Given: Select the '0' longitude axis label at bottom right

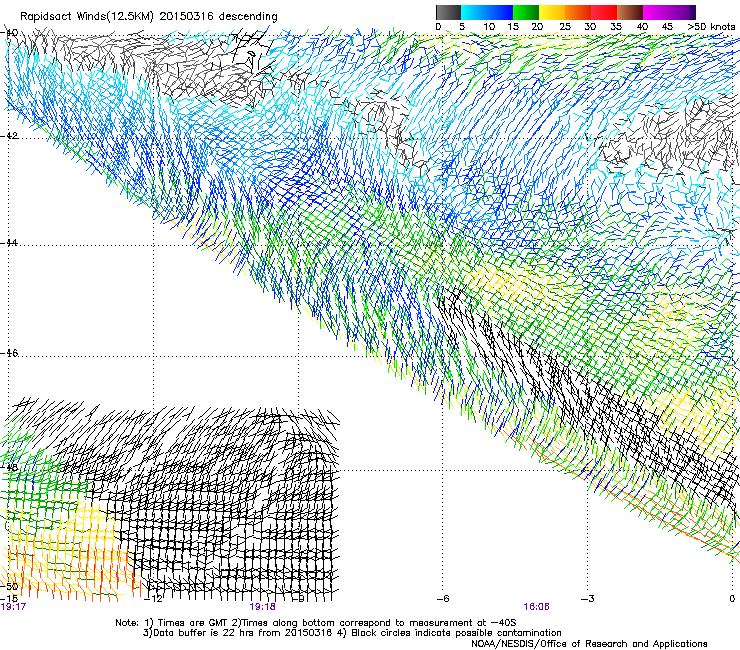Looking at the screenshot, I should click(732, 599).
